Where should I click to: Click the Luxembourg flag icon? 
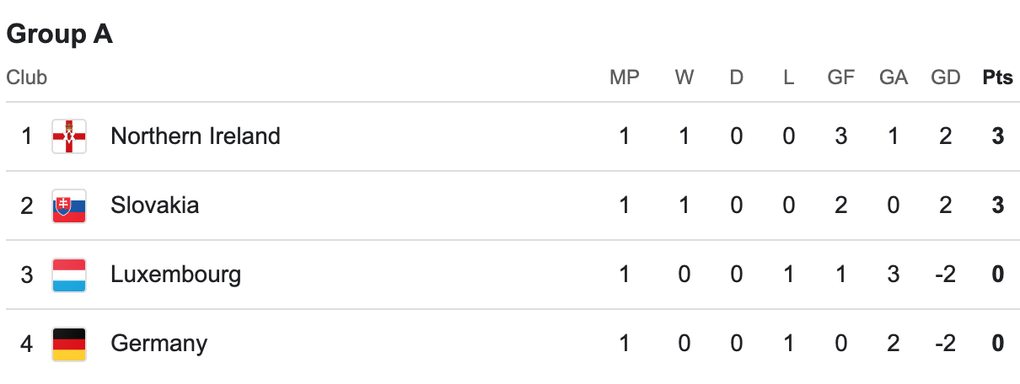coord(69,275)
